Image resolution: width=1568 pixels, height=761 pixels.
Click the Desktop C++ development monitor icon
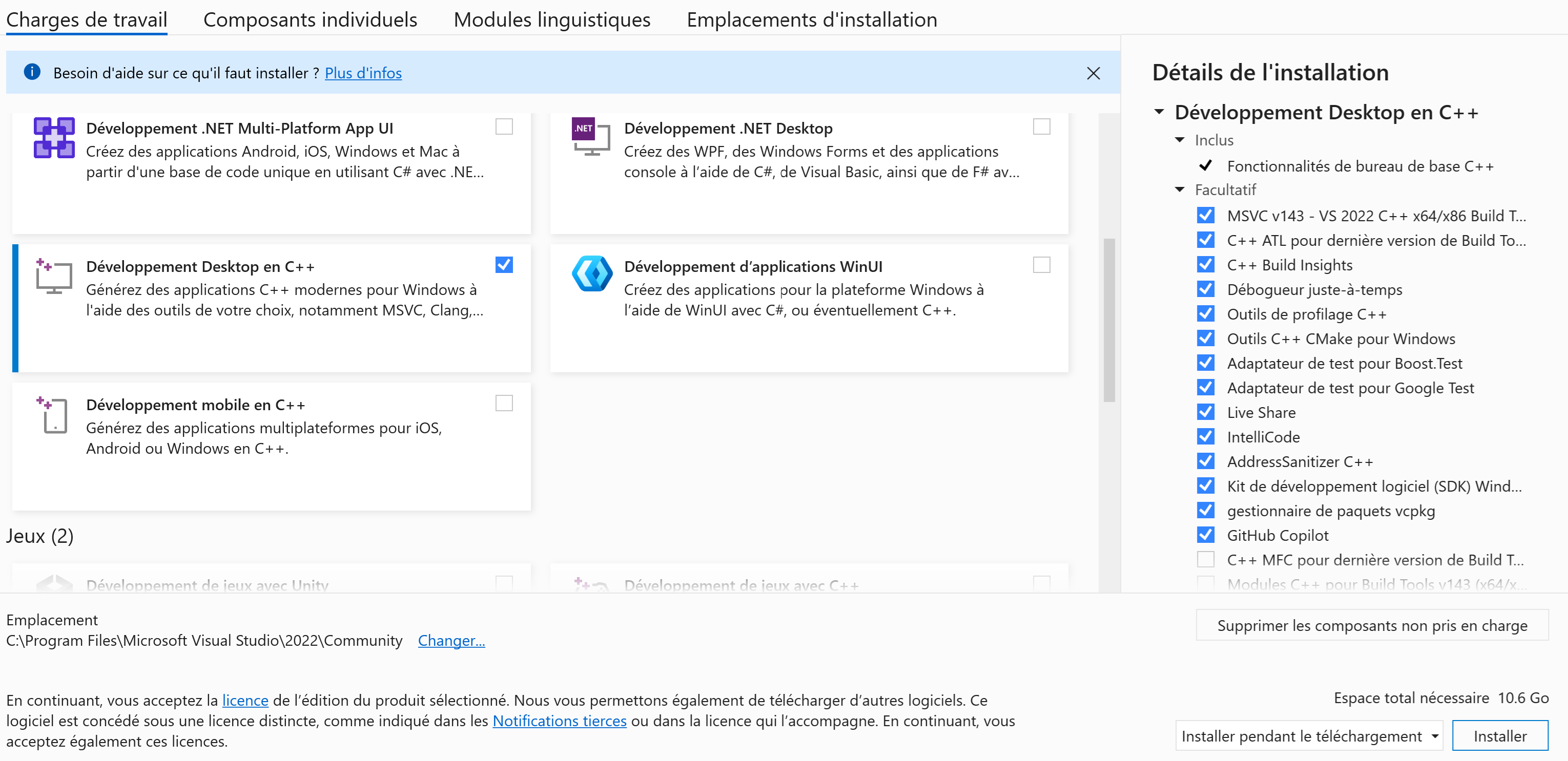pos(54,276)
